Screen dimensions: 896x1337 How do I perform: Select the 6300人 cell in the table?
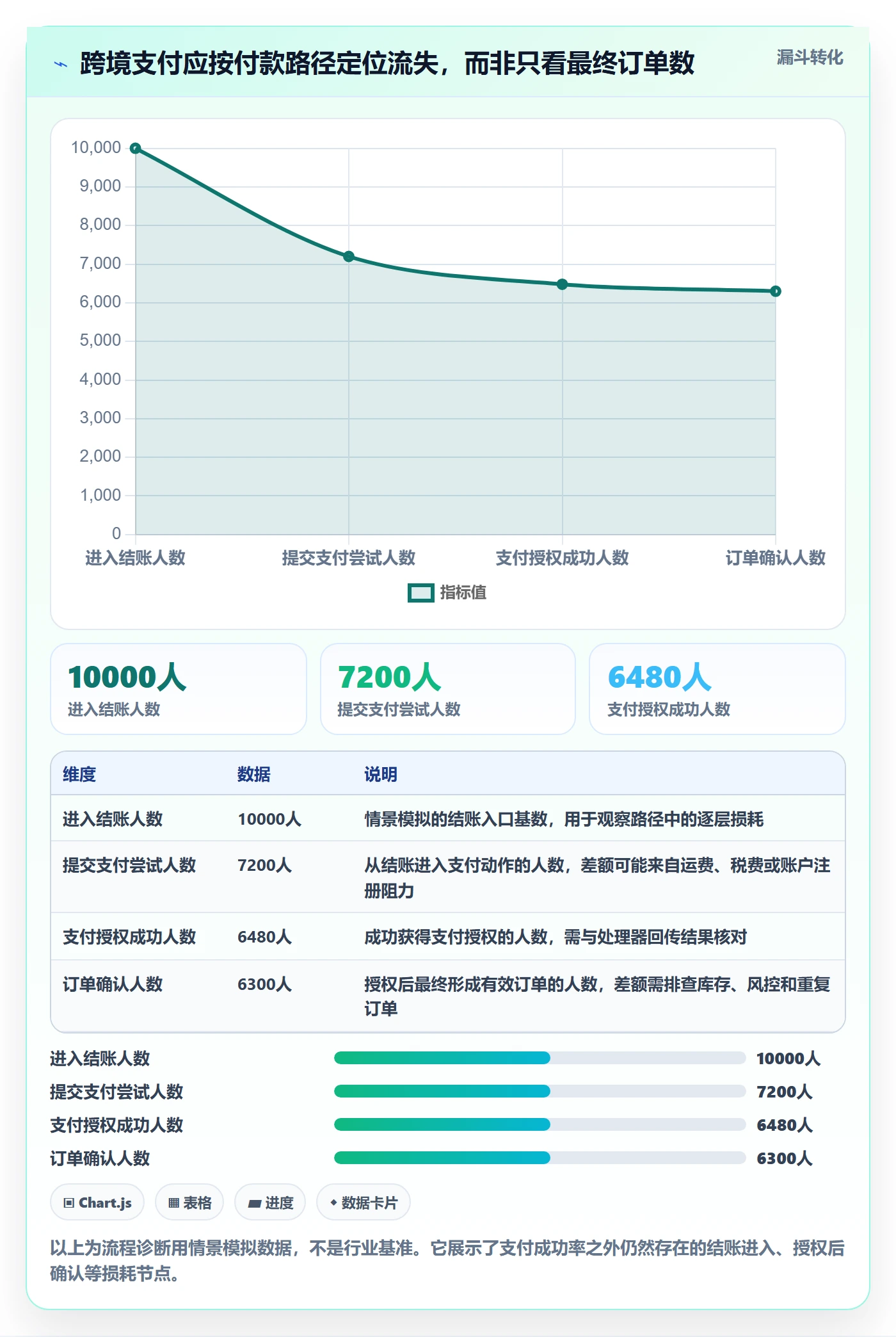tap(265, 984)
